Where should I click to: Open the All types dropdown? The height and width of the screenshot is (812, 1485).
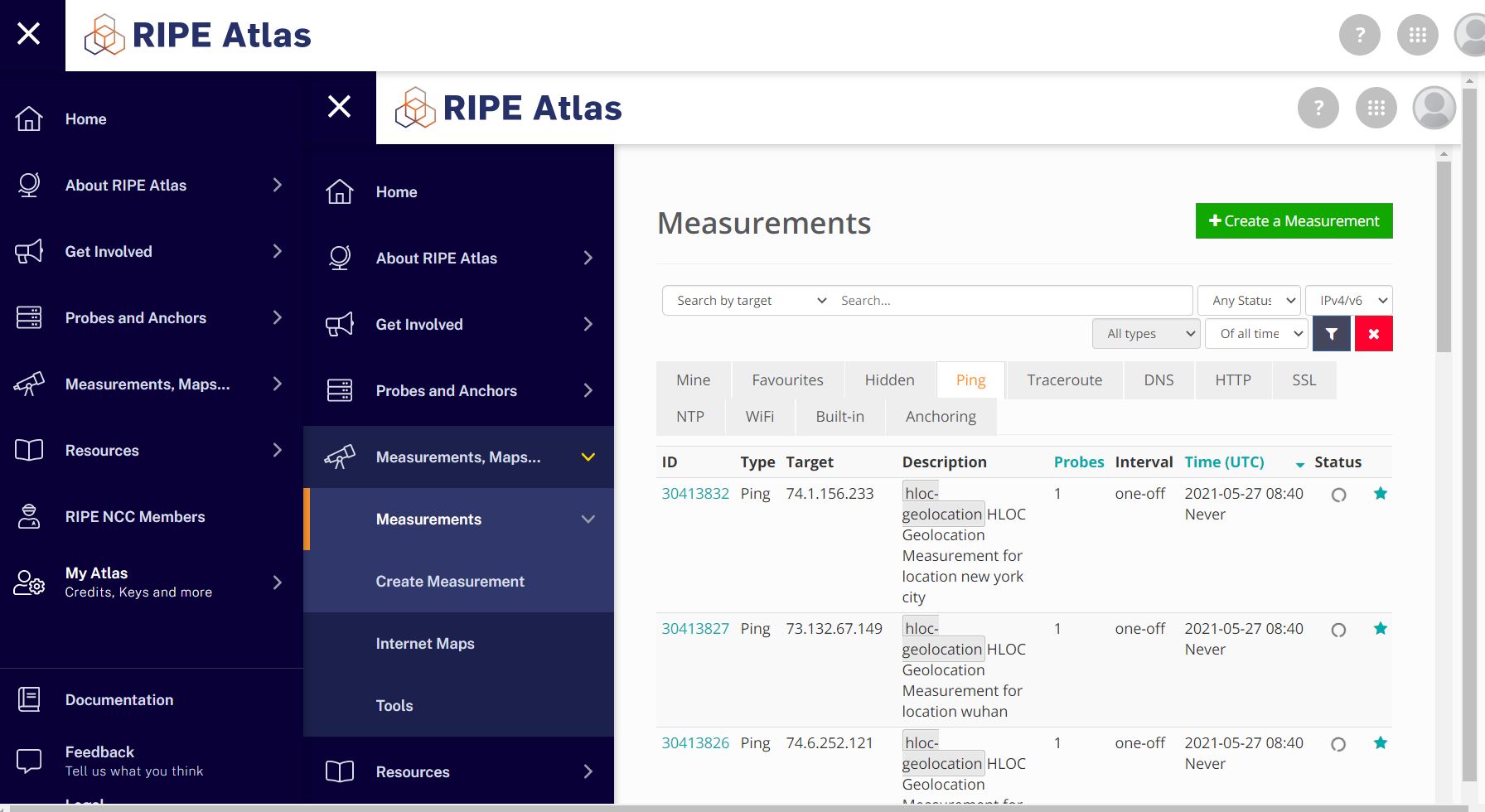1145,334
